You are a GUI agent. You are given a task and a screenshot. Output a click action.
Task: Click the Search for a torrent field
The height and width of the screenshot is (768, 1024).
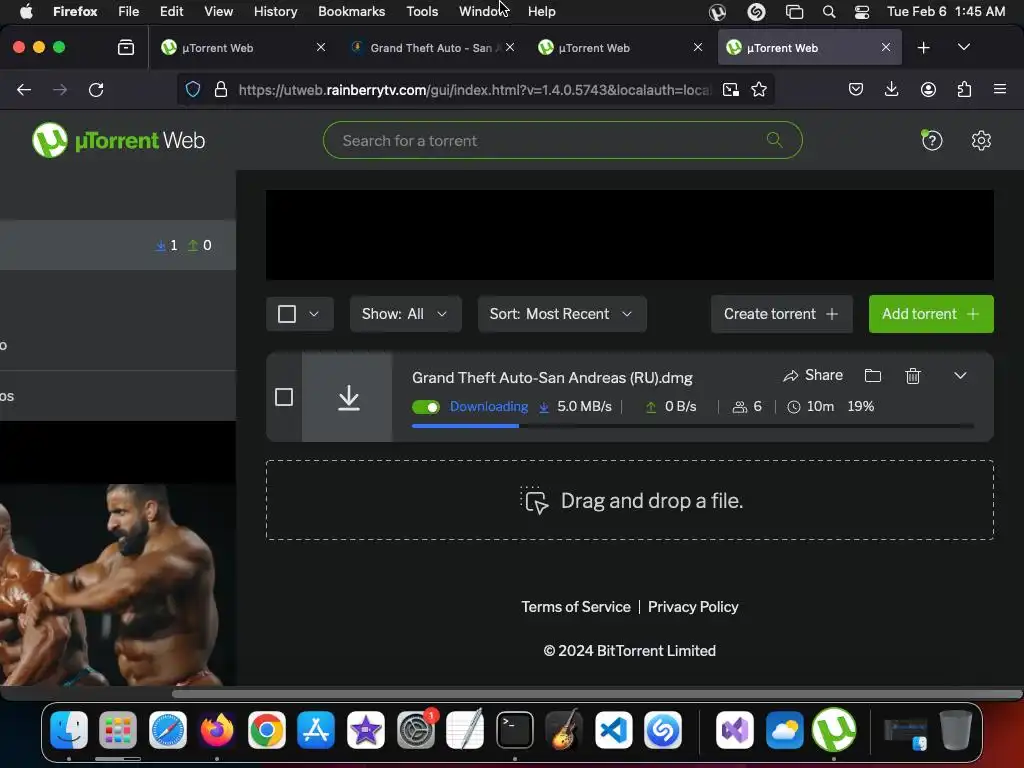[562, 140]
